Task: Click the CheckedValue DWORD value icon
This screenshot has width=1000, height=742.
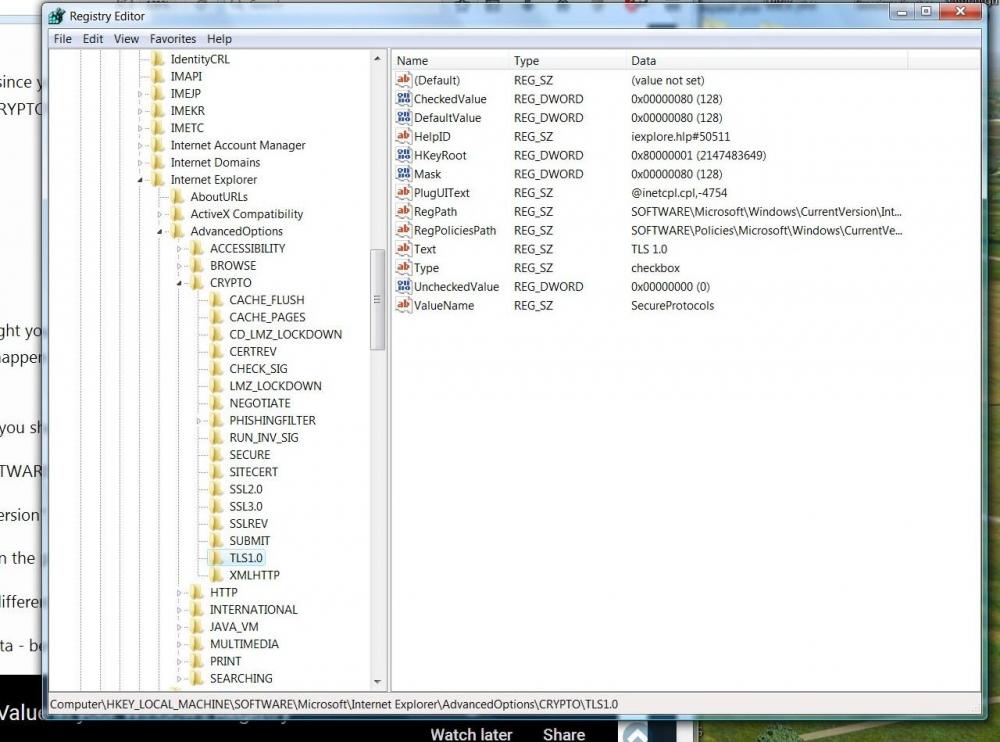Action: [404, 99]
